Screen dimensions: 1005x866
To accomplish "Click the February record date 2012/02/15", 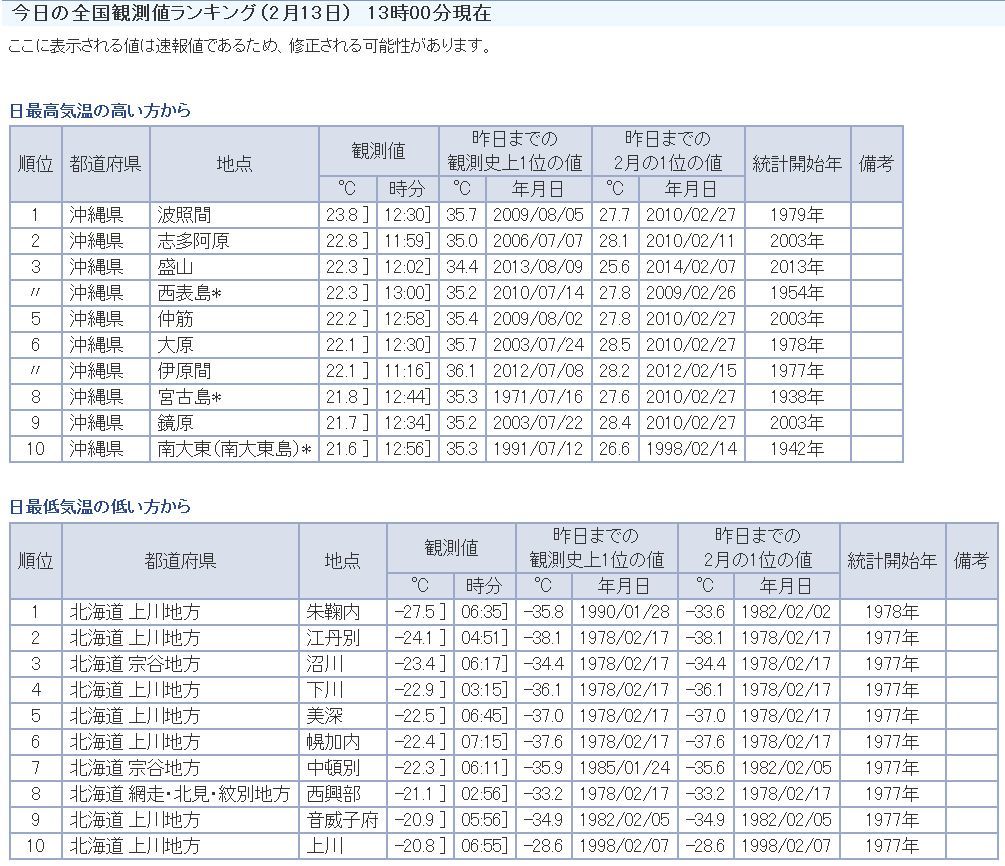I will click(691, 371).
